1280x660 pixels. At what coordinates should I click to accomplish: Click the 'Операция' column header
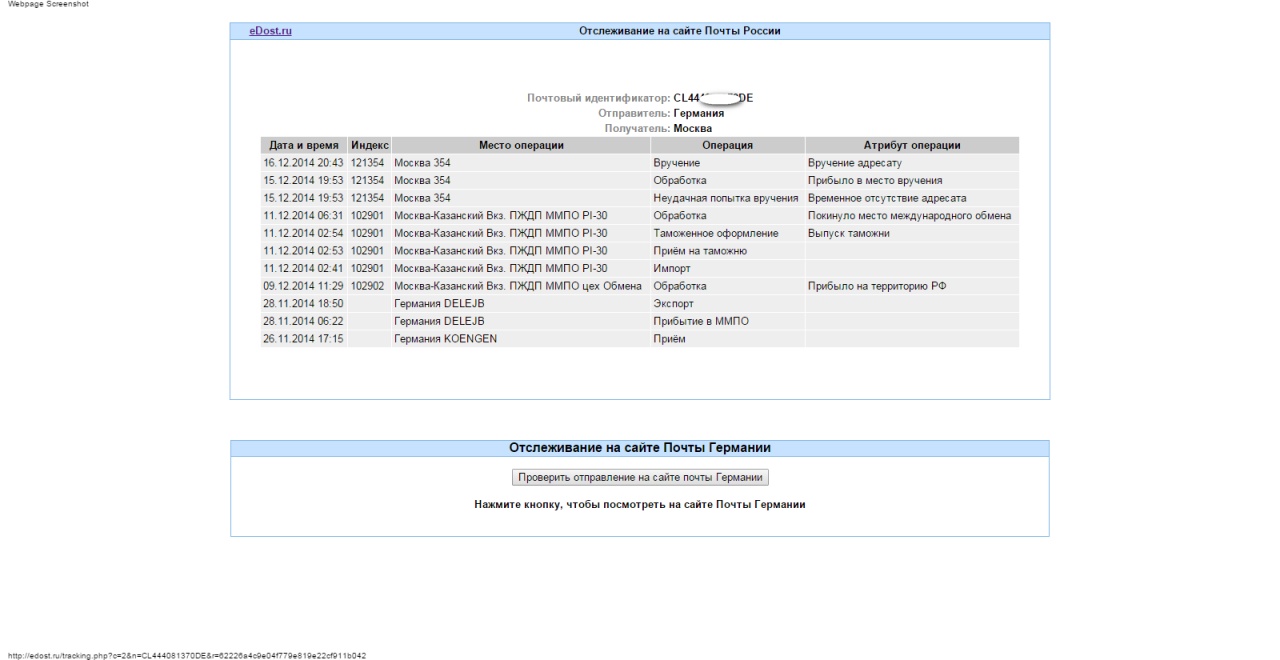click(x=727, y=145)
